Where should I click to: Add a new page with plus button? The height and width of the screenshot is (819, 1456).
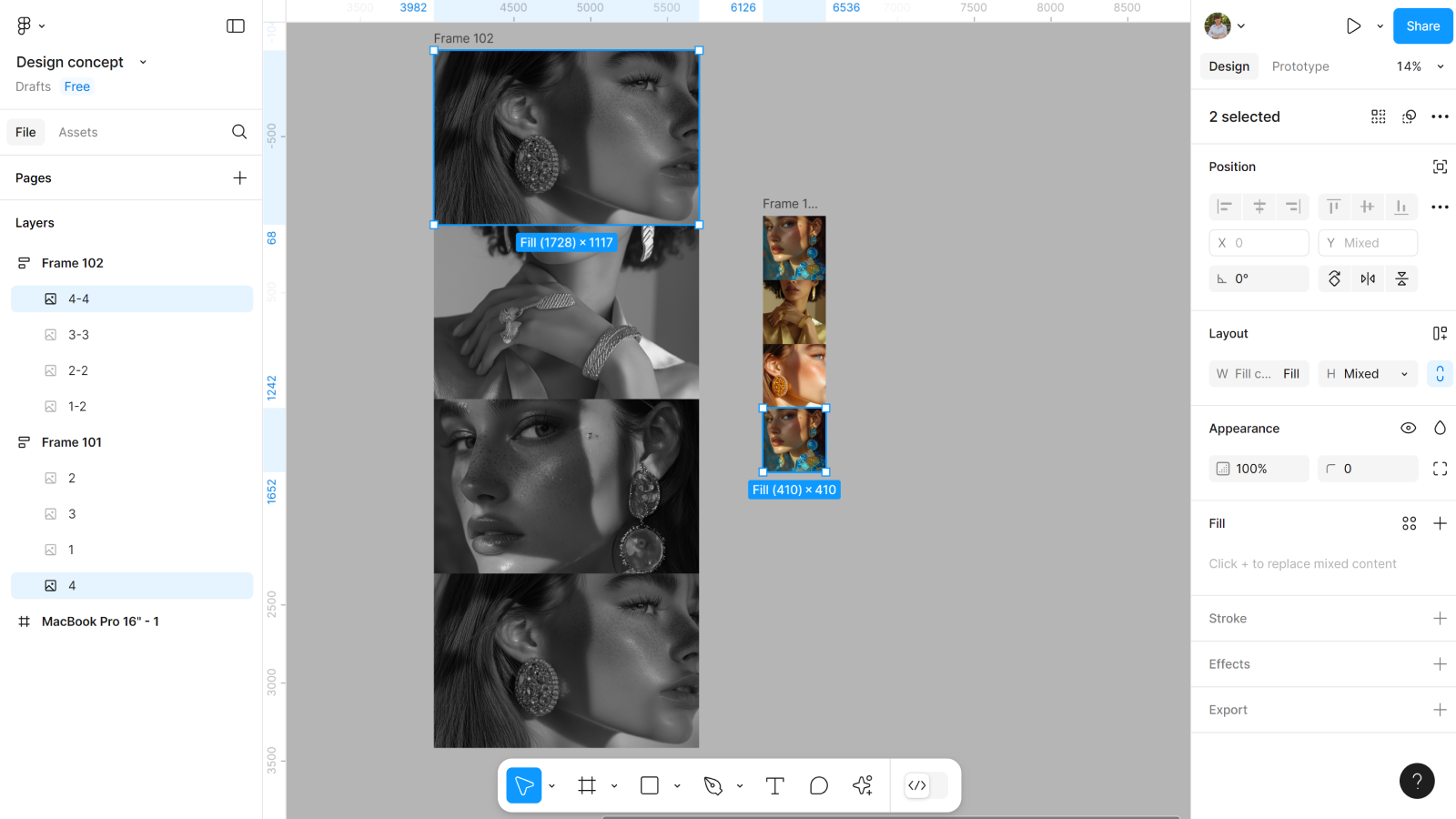[x=240, y=177]
